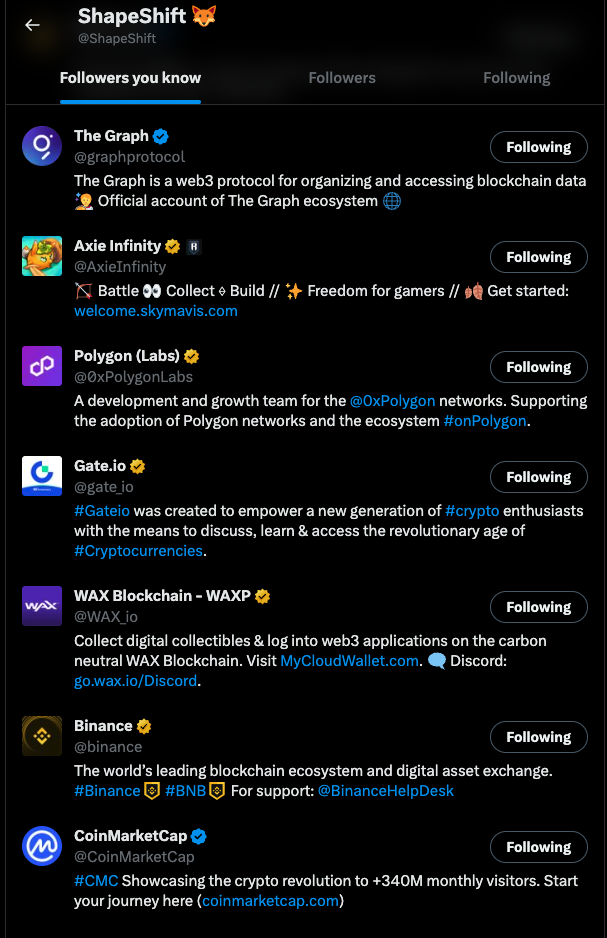Open The Graph profile avatar
The width and height of the screenshot is (607, 938).
[x=42, y=146]
